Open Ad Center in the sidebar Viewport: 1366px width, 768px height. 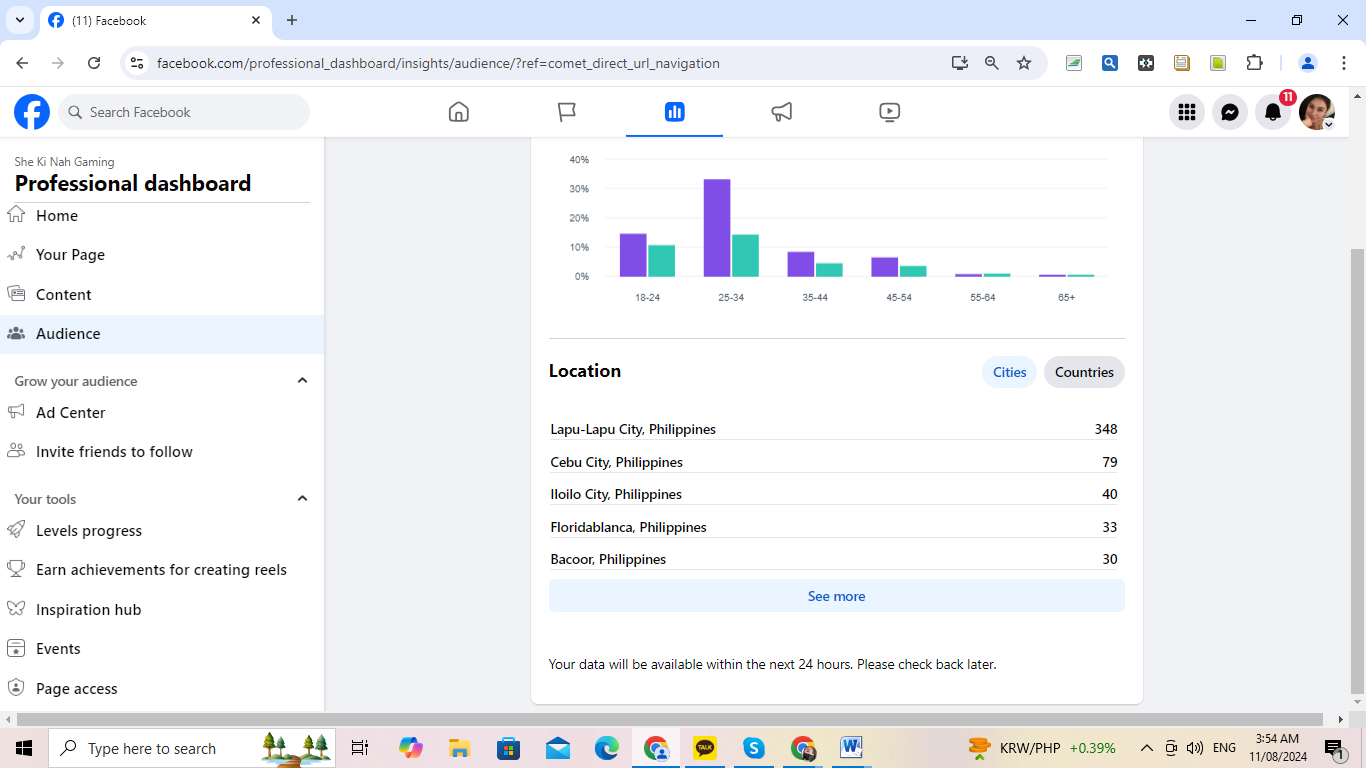(x=162, y=412)
